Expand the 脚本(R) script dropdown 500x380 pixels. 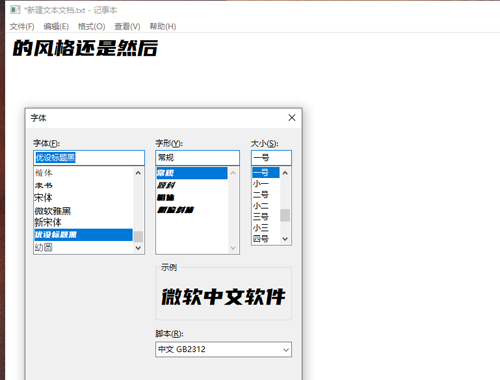point(286,350)
